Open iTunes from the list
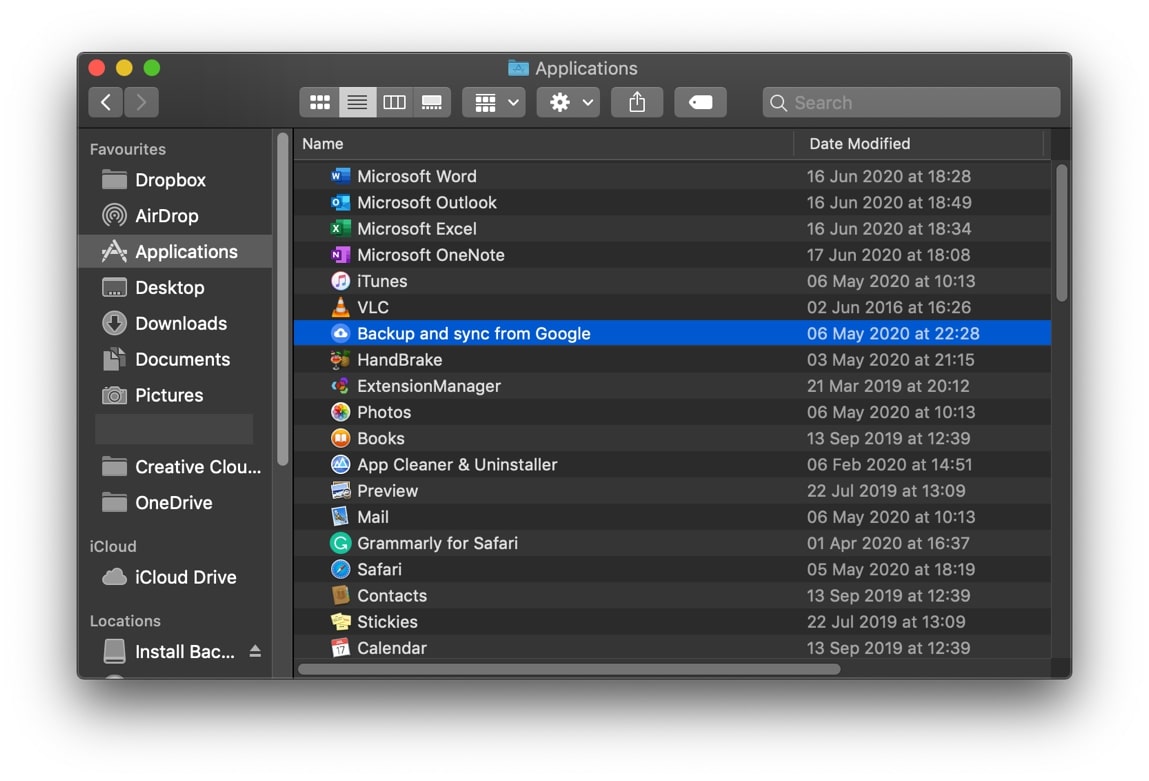 pos(381,281)
